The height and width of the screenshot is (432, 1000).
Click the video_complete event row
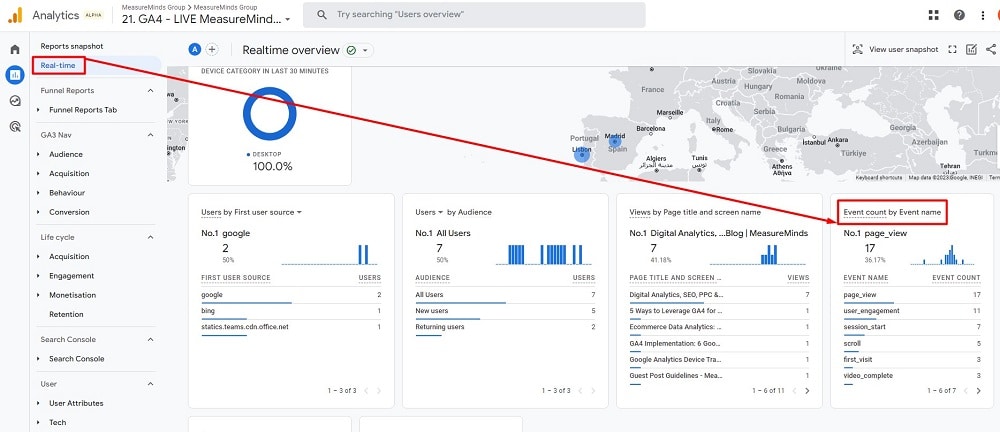[911, 376]
